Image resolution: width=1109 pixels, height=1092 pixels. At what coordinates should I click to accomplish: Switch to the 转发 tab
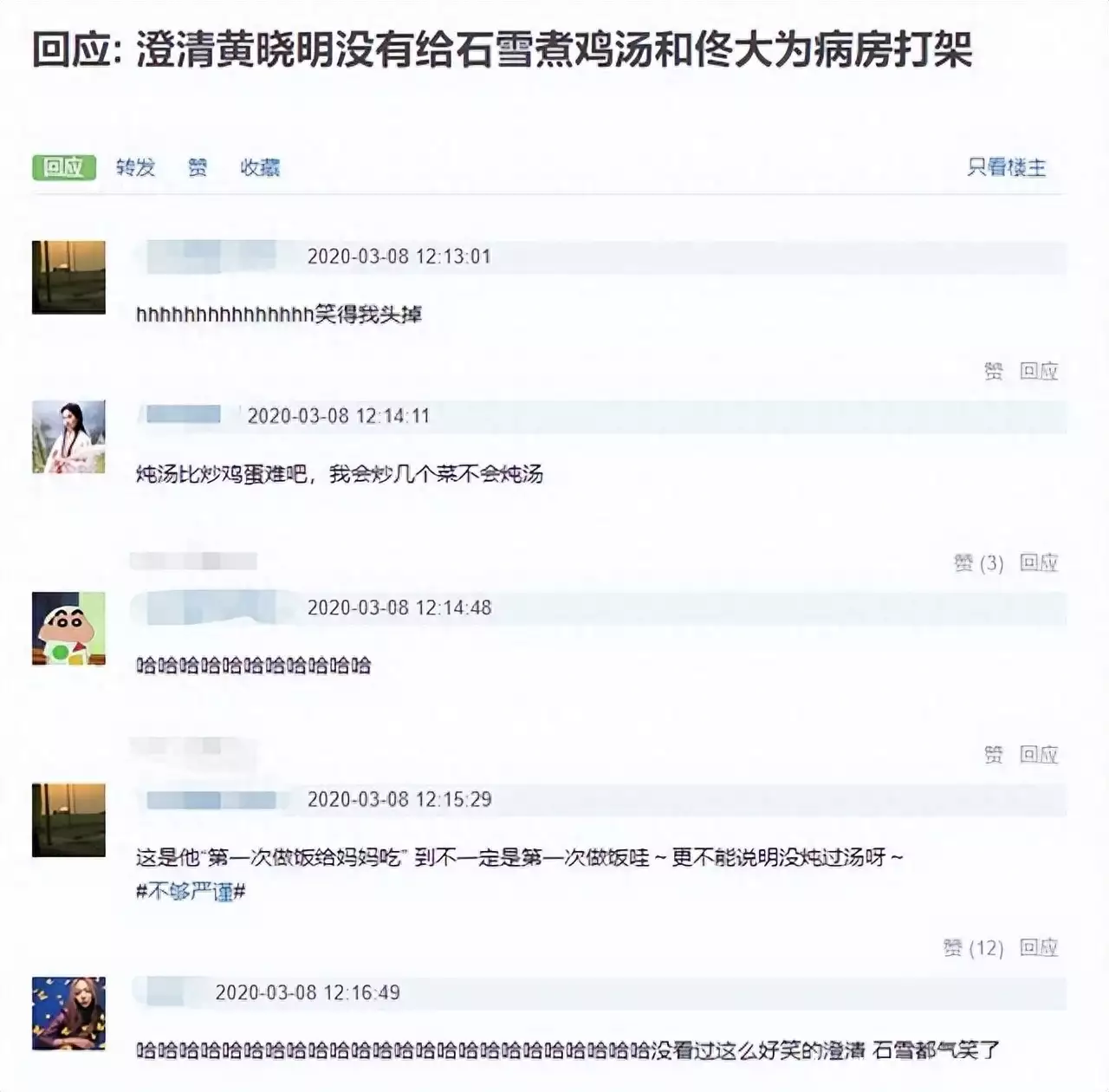coord(136,167)
